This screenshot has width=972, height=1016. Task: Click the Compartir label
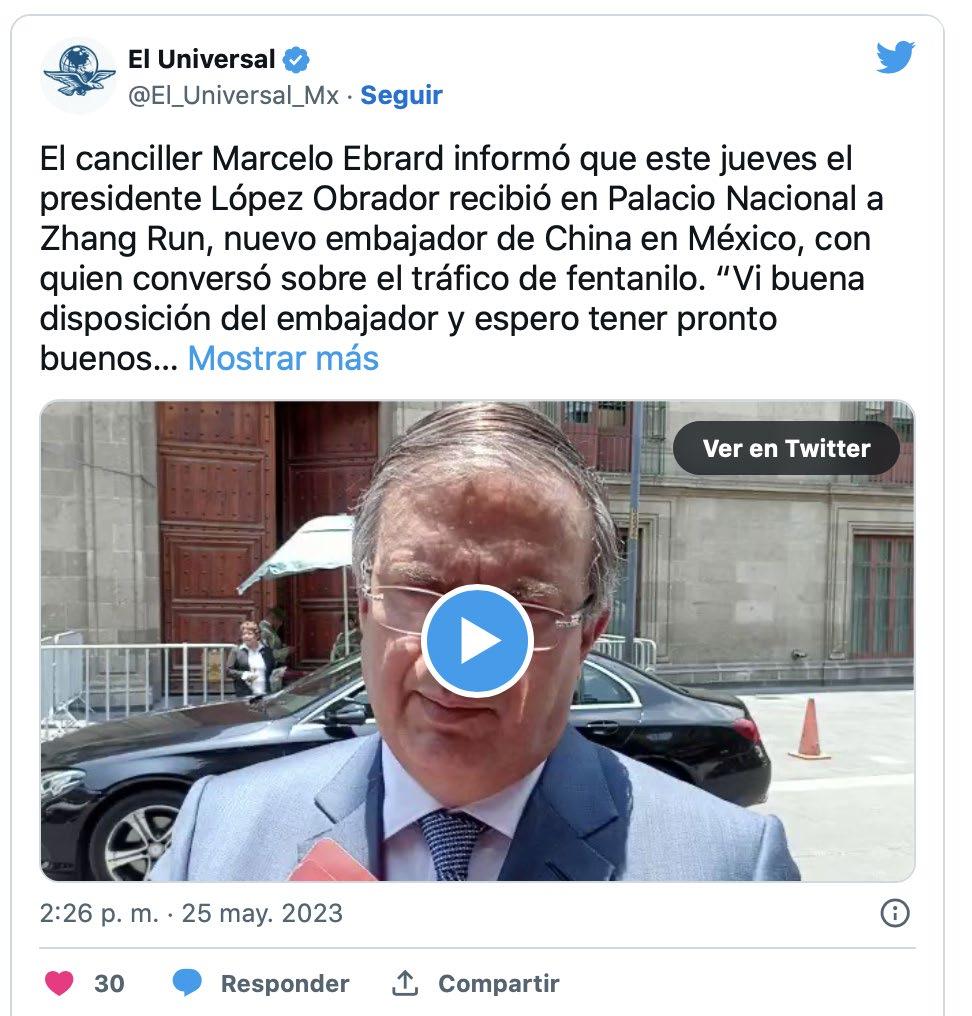499,984
